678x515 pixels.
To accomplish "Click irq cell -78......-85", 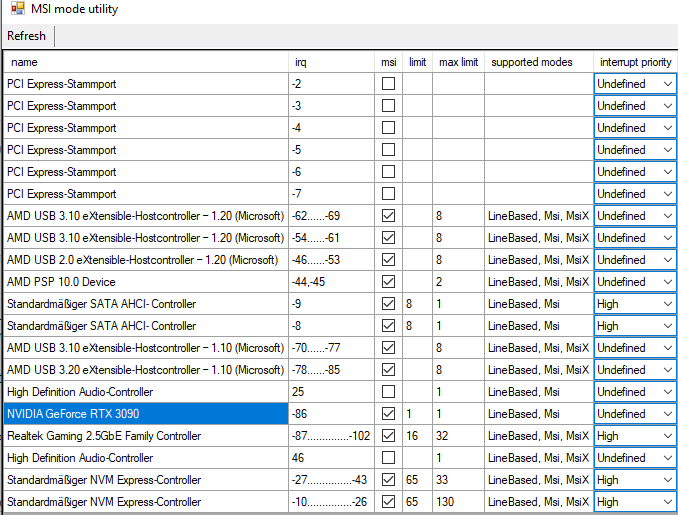I will pyautogui.click(x=331, y=370).
